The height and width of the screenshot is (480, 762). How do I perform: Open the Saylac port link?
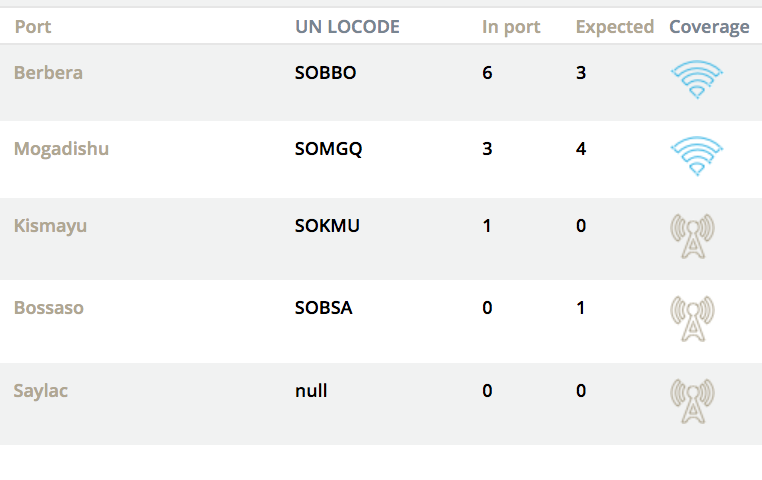[x=40, y=391]
